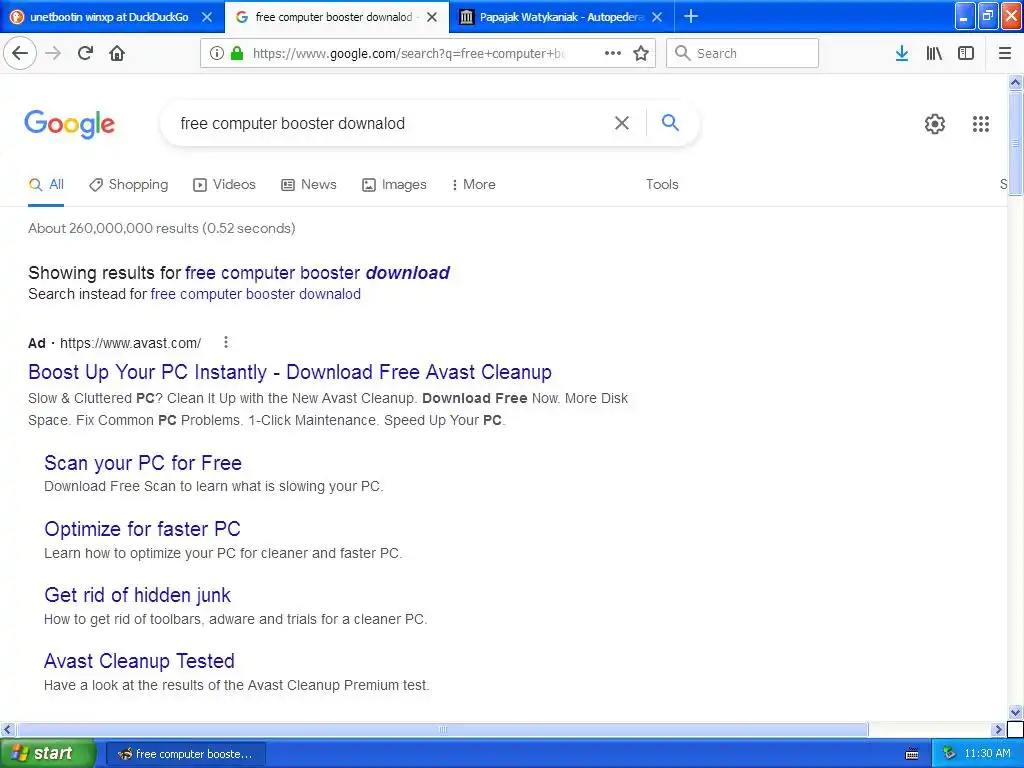The height and width of the screenshot is (768, 1024).
Task: Open the Library bookmarks icon
Action: [934, 53]
